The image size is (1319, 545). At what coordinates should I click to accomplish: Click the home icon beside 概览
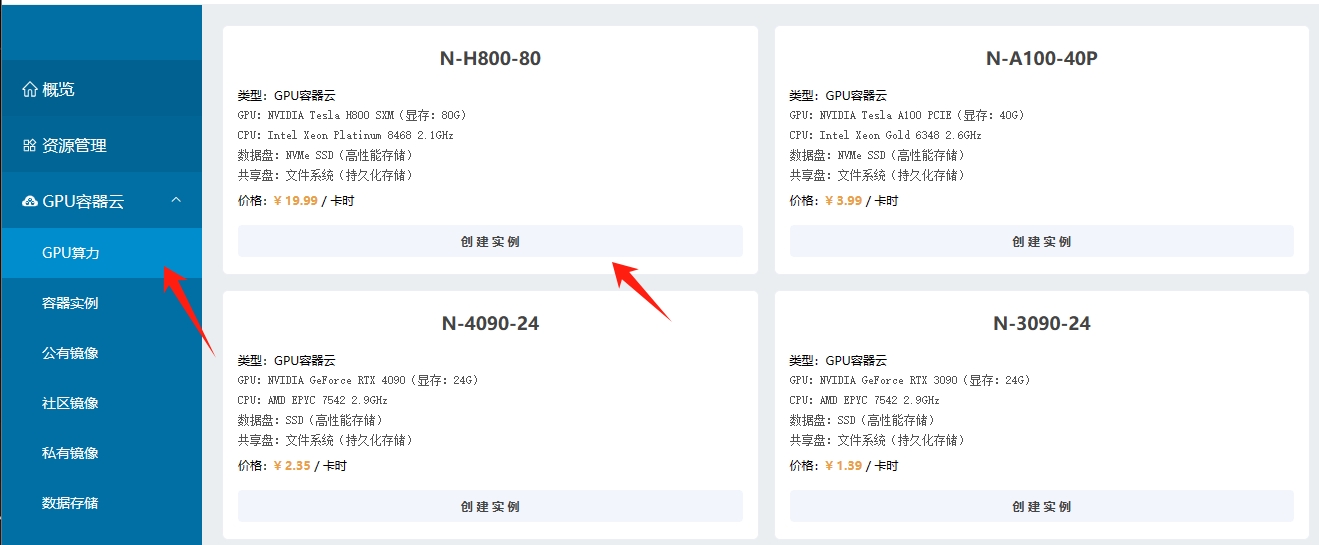point(30,89)
